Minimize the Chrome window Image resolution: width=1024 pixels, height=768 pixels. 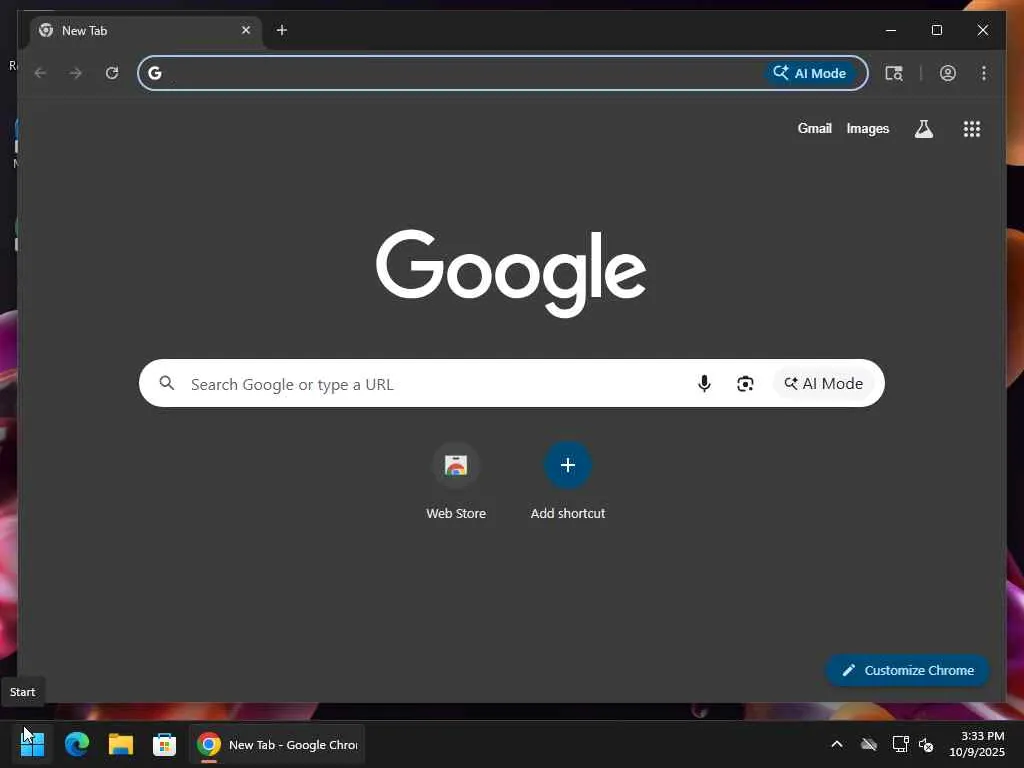(x=891, y=30)
